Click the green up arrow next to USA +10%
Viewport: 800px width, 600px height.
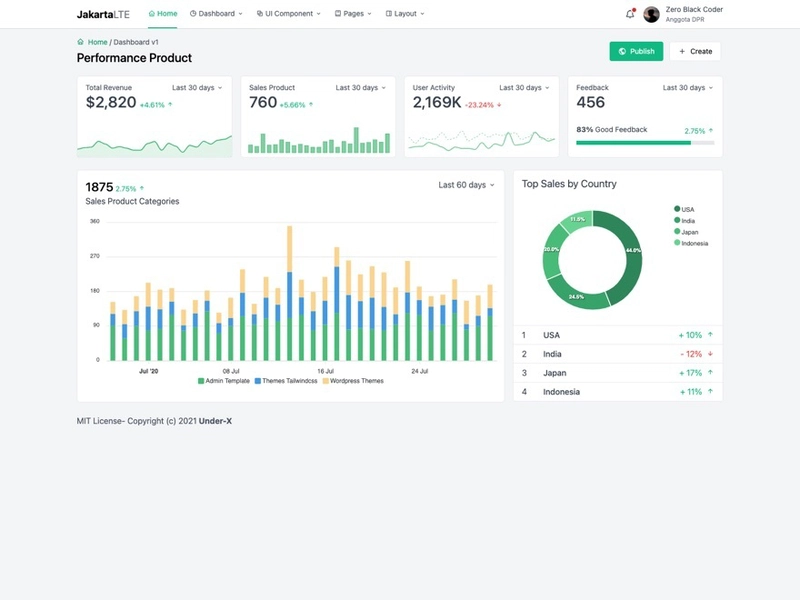click(x=710, y=335)
